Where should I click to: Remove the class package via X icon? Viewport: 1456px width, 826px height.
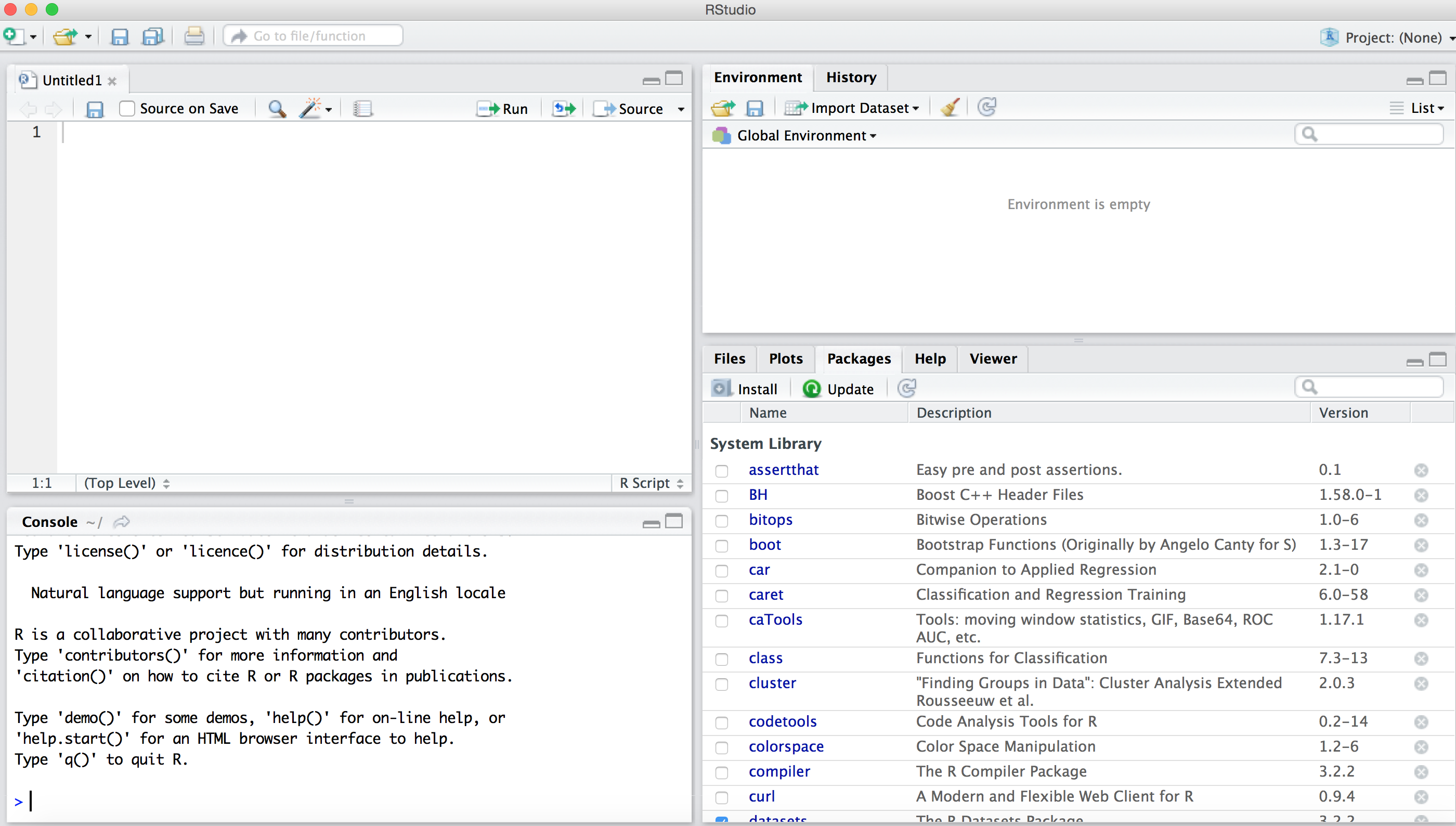tap(1421, 659)
